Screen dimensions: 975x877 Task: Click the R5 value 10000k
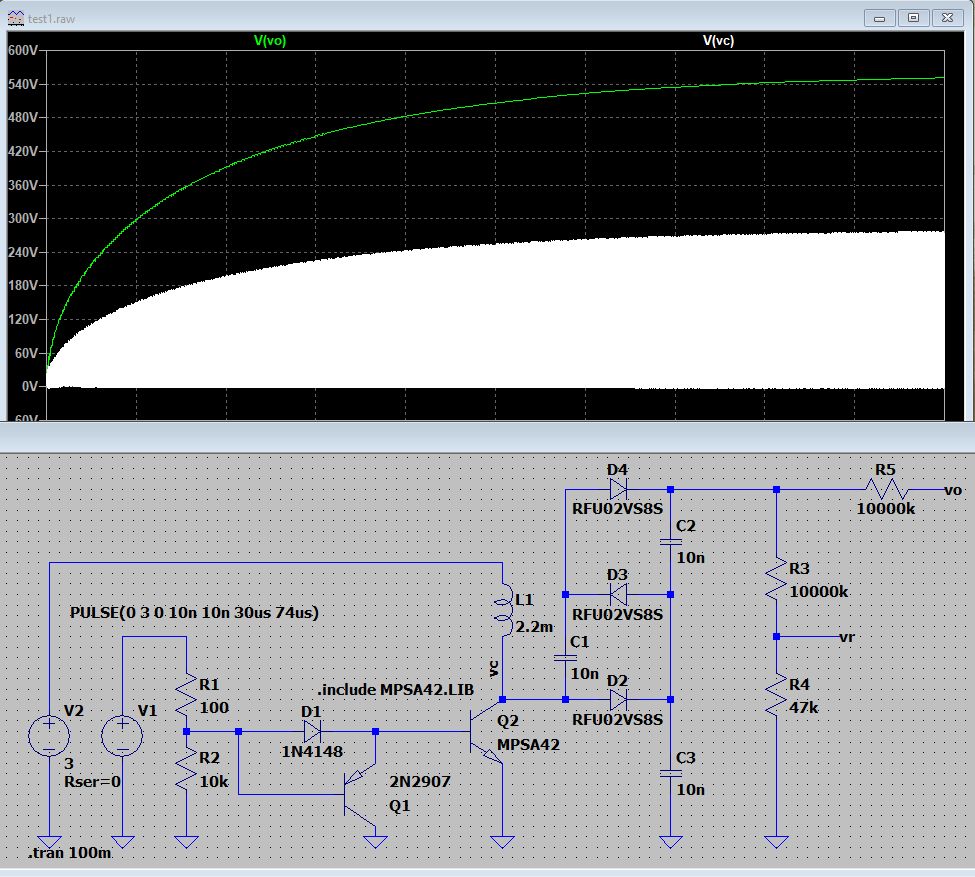[x=885, y=509]
